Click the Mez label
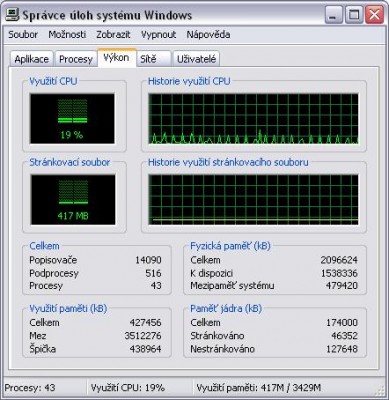 [38, 336]
